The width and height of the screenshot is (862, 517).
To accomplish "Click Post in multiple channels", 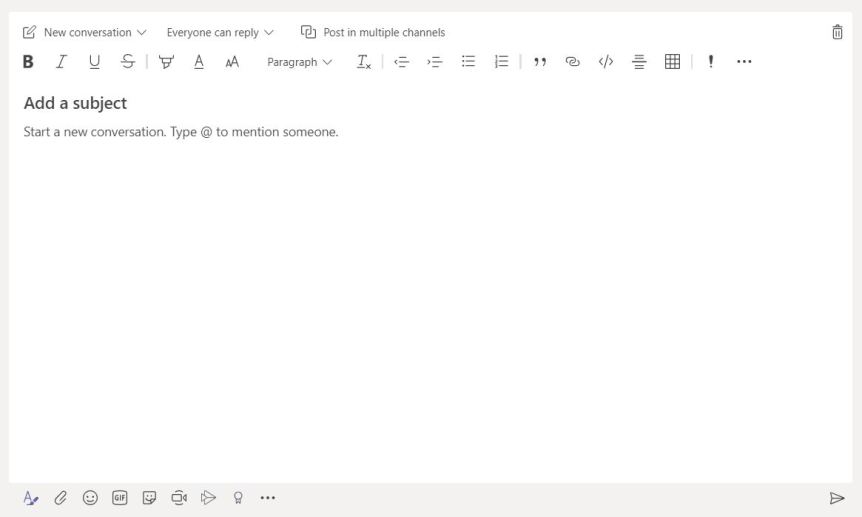I will pyautogui.click(x=373, y=32).
